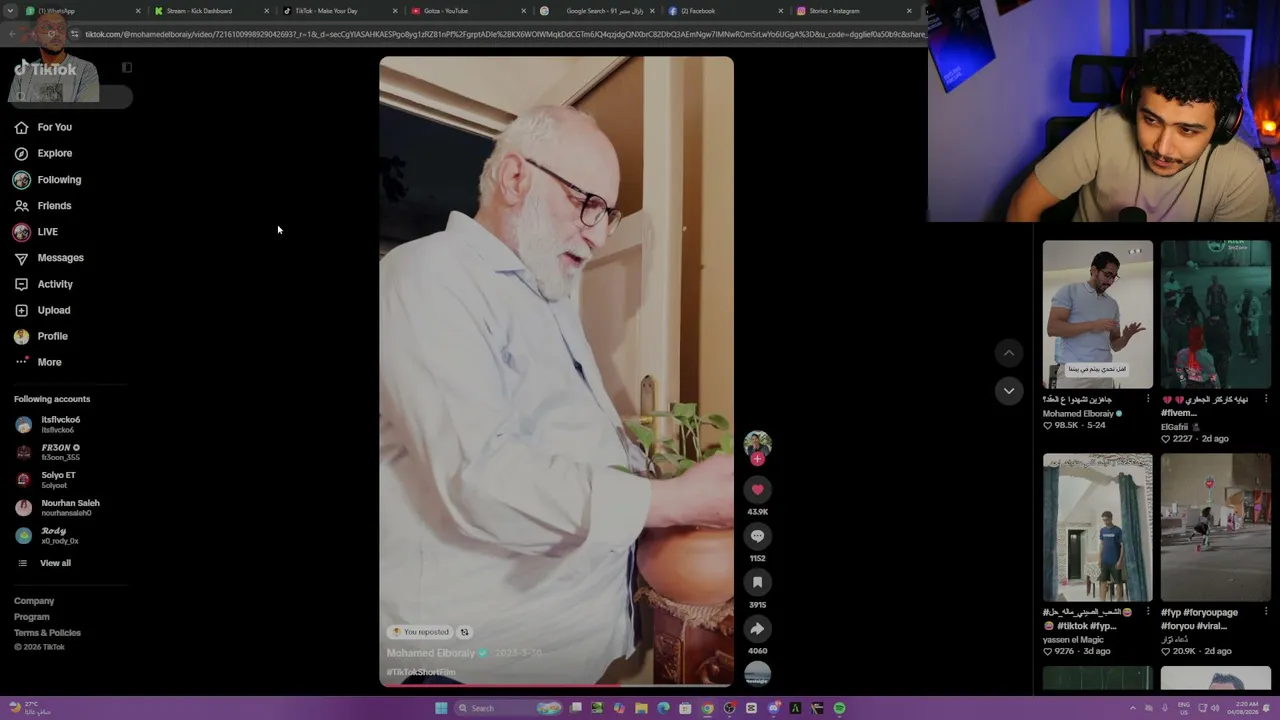Open options for the Mohamed Elboraiy recommended video
The height and width of the screenshot is (720, 1280).
tap(1147, 399)
